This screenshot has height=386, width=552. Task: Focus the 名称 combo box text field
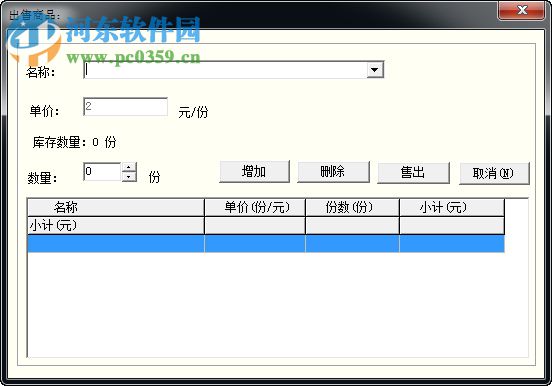[x=225, y=70]
